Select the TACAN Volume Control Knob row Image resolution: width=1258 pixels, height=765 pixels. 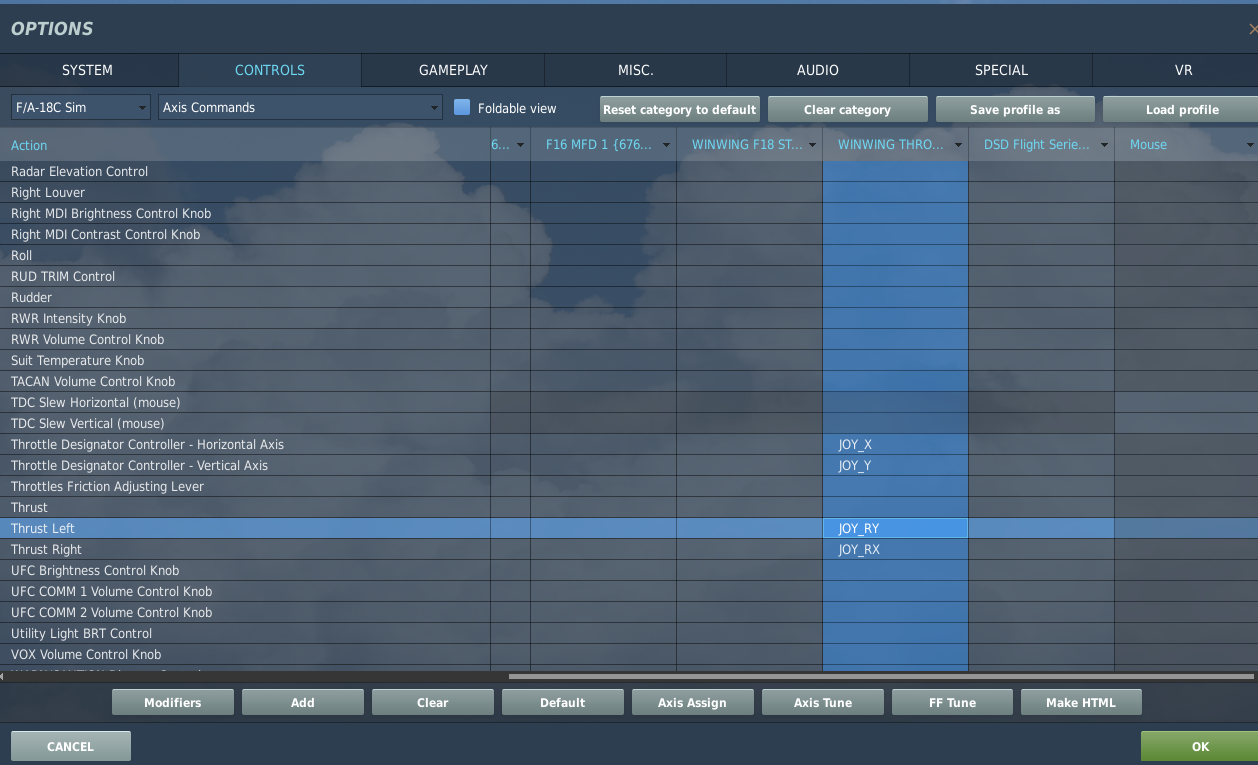coord(629,381)
